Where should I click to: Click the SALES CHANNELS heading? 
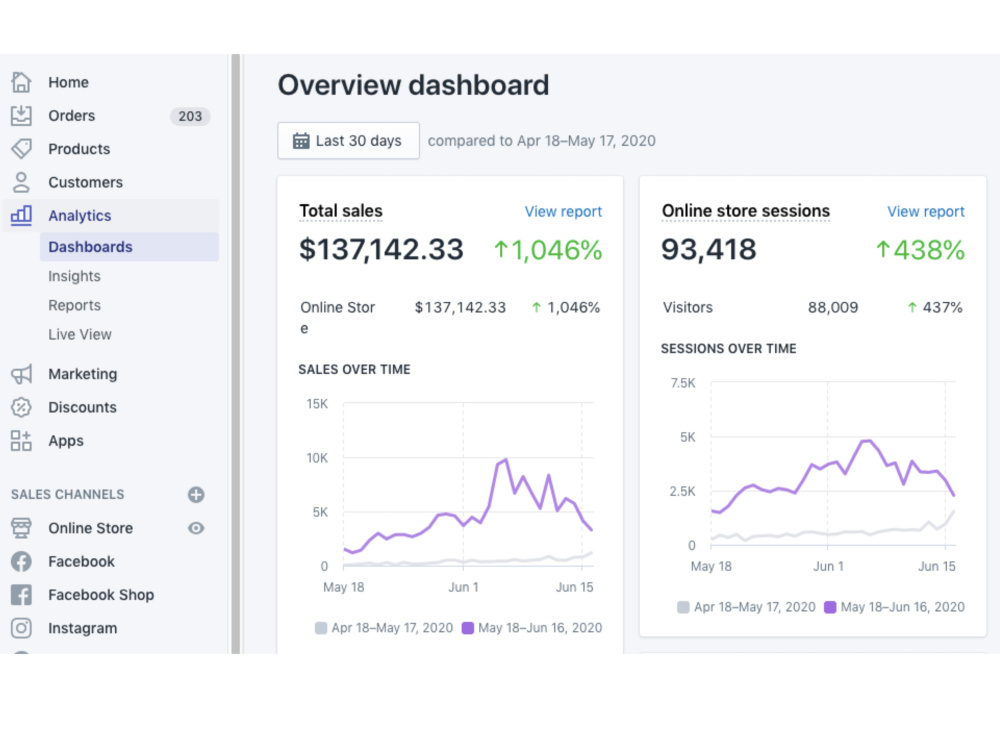tap(68, 495)
